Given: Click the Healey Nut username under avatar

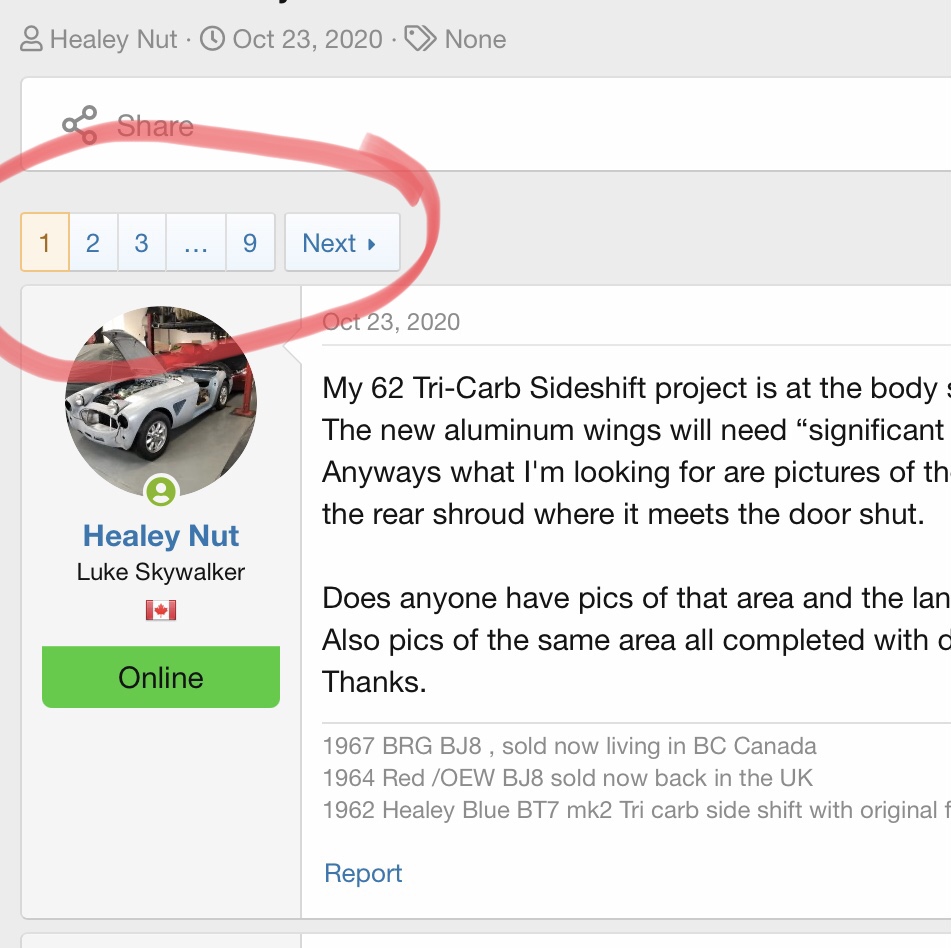Looking at the screenshot, I should click(x=161, y=536).
